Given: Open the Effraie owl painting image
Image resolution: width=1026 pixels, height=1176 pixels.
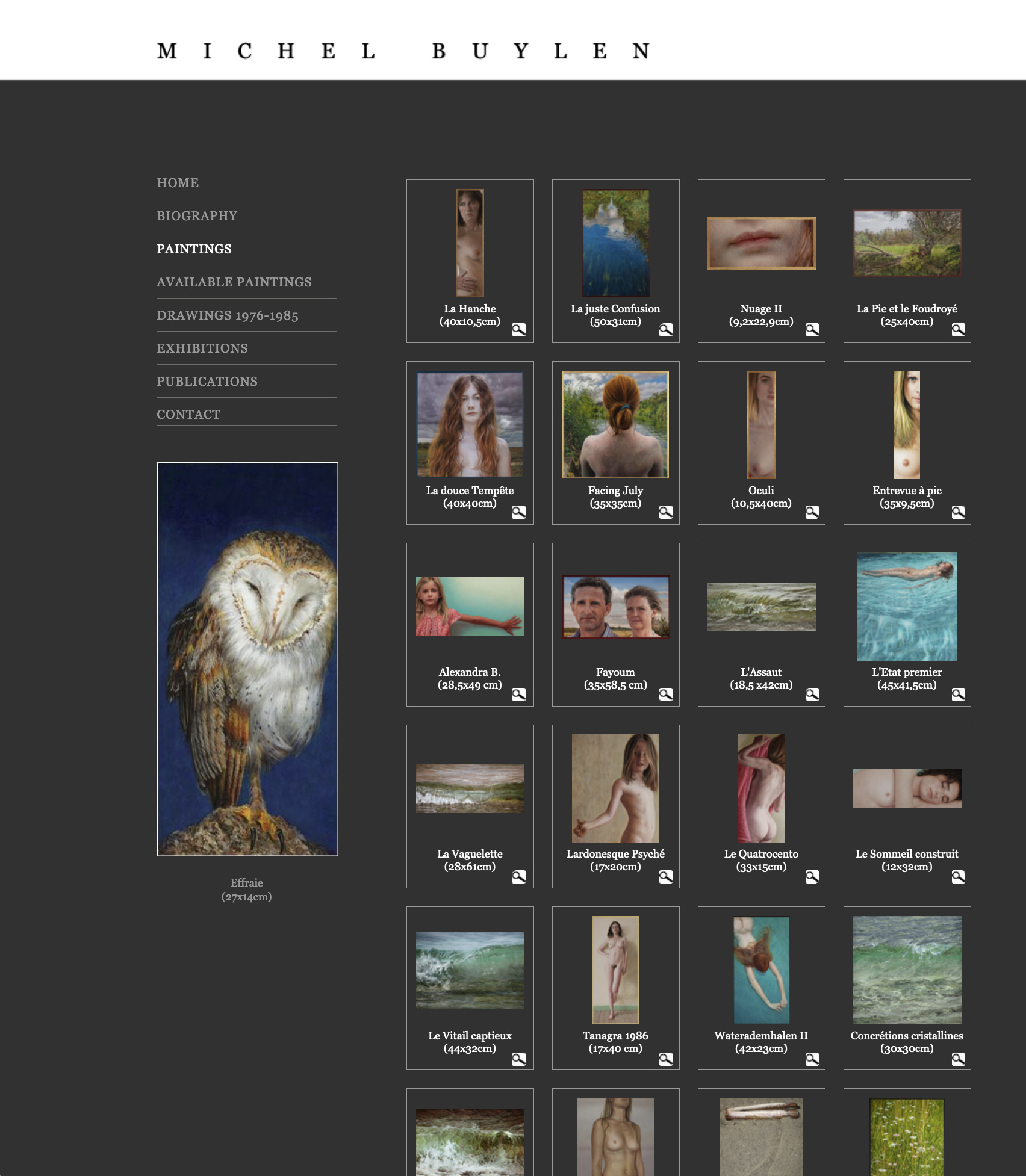Looking at the screenshot, I should point(247,659).
